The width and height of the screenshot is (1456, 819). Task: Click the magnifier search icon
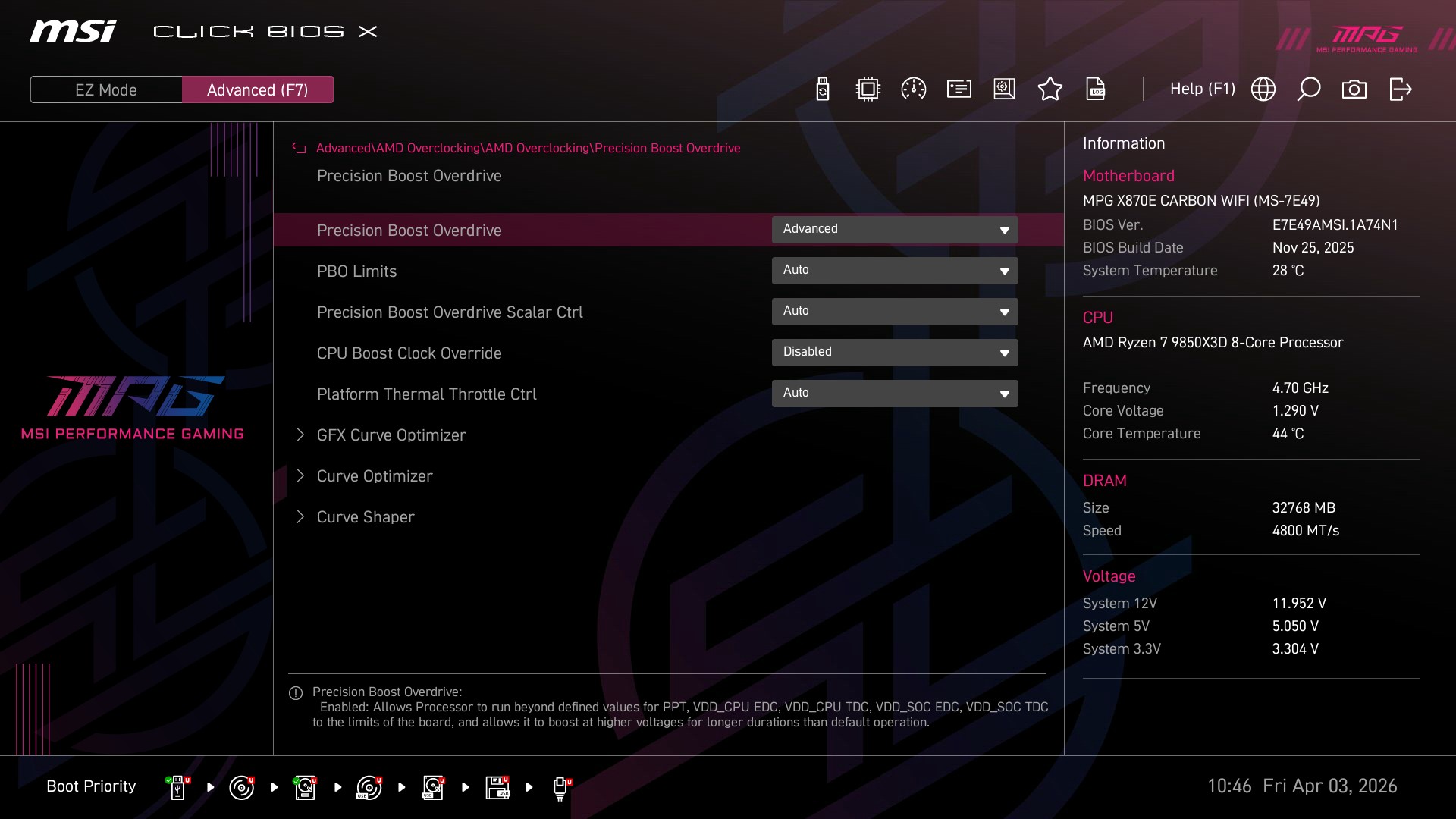tap(1308, 89)
